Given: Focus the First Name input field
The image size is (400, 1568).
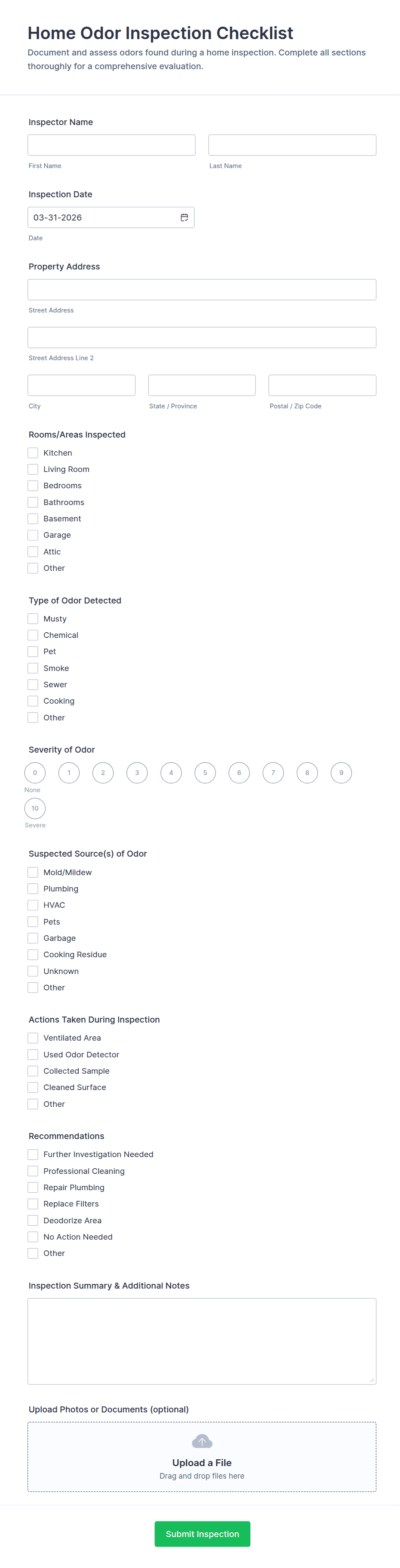Looking at the screenshot, I should click(111, 145).
